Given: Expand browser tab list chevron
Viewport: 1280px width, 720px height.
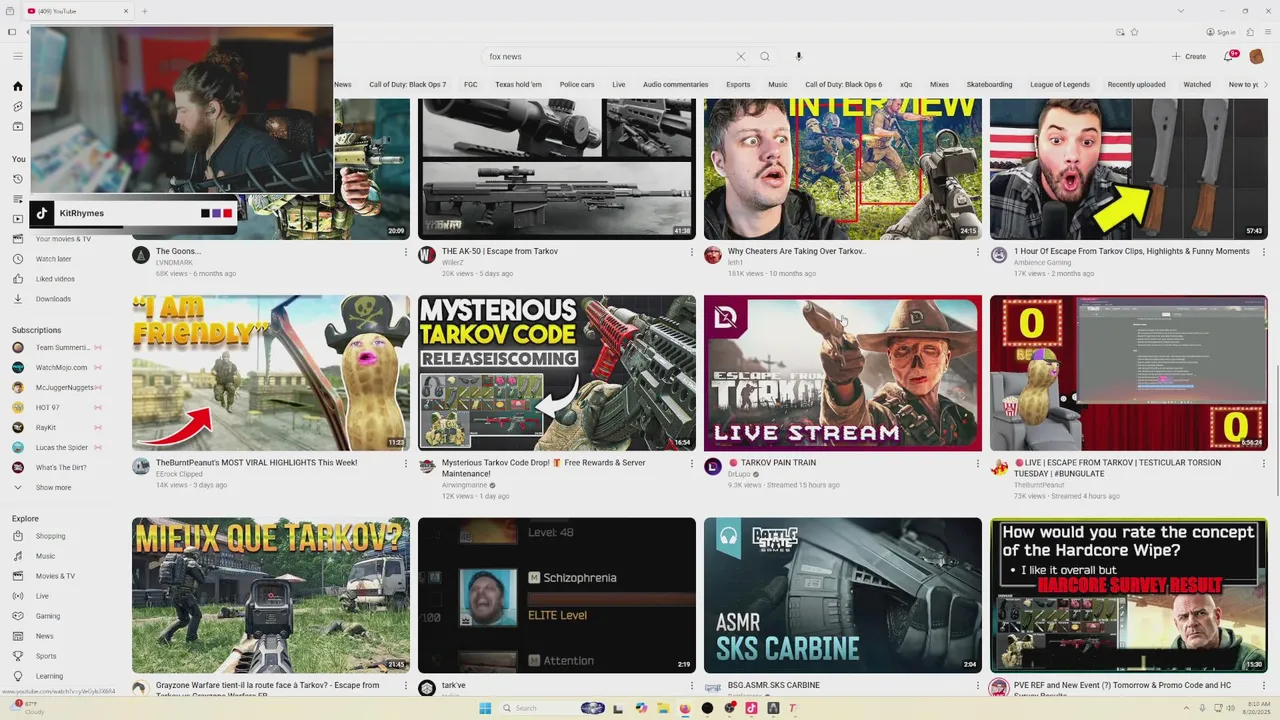Looking at the screenshot, I should pos(1181,11).
